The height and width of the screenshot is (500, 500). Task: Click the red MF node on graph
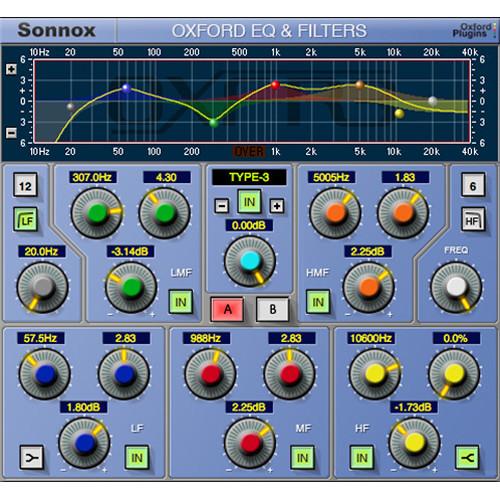275,85
